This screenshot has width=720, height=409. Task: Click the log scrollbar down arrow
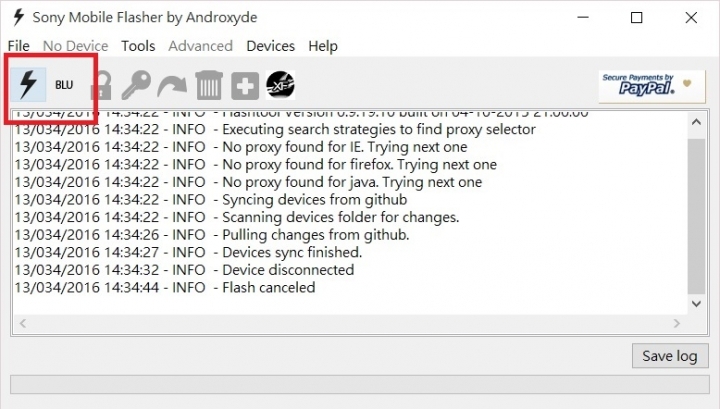coord(696,304)
